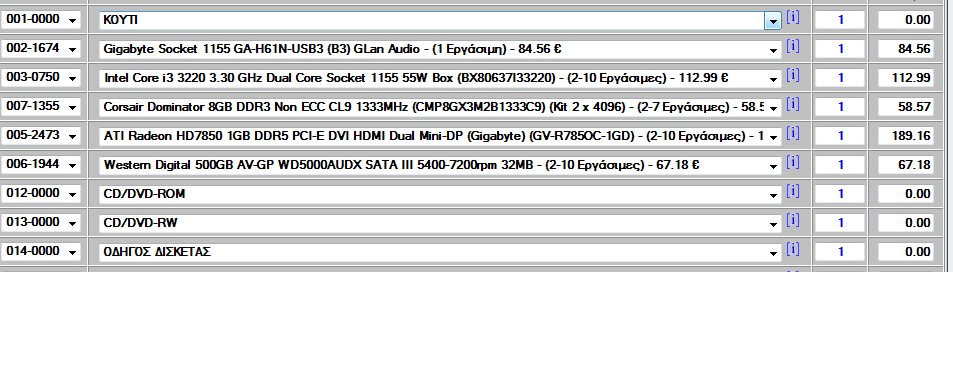Screen dimensions: 953x368
Task: Select quantity field in ΟΔΗΓΟΣ ΔΙΣΚΕΤΑΣ row
Action: pyautogui.click(x=839, y=252)
